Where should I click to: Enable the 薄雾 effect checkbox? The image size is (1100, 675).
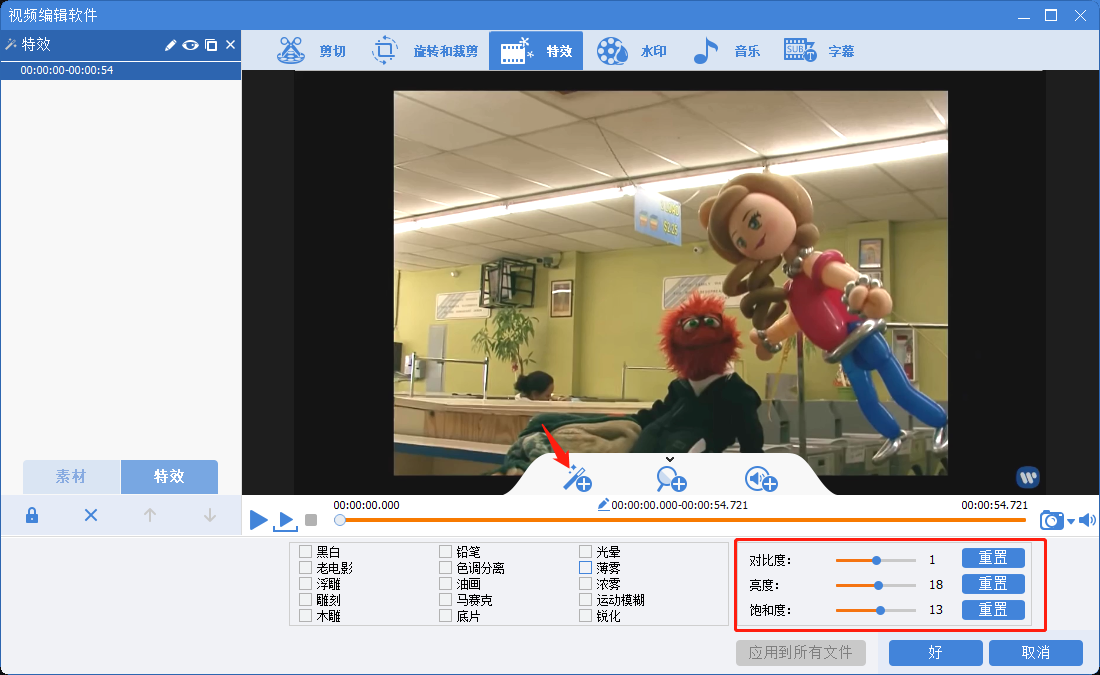585,568
